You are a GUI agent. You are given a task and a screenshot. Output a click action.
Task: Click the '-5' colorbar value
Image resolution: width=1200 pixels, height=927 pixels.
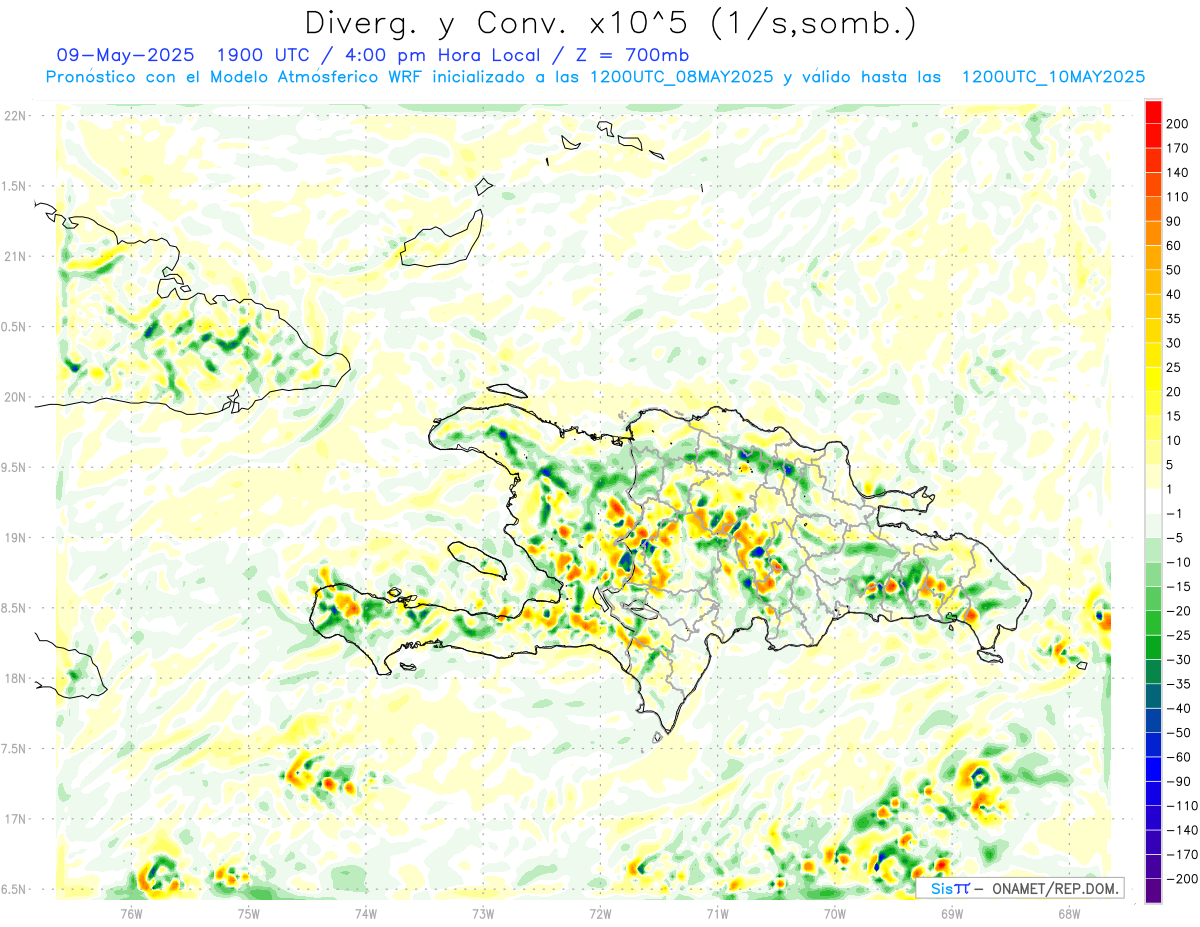point(1174,538)
